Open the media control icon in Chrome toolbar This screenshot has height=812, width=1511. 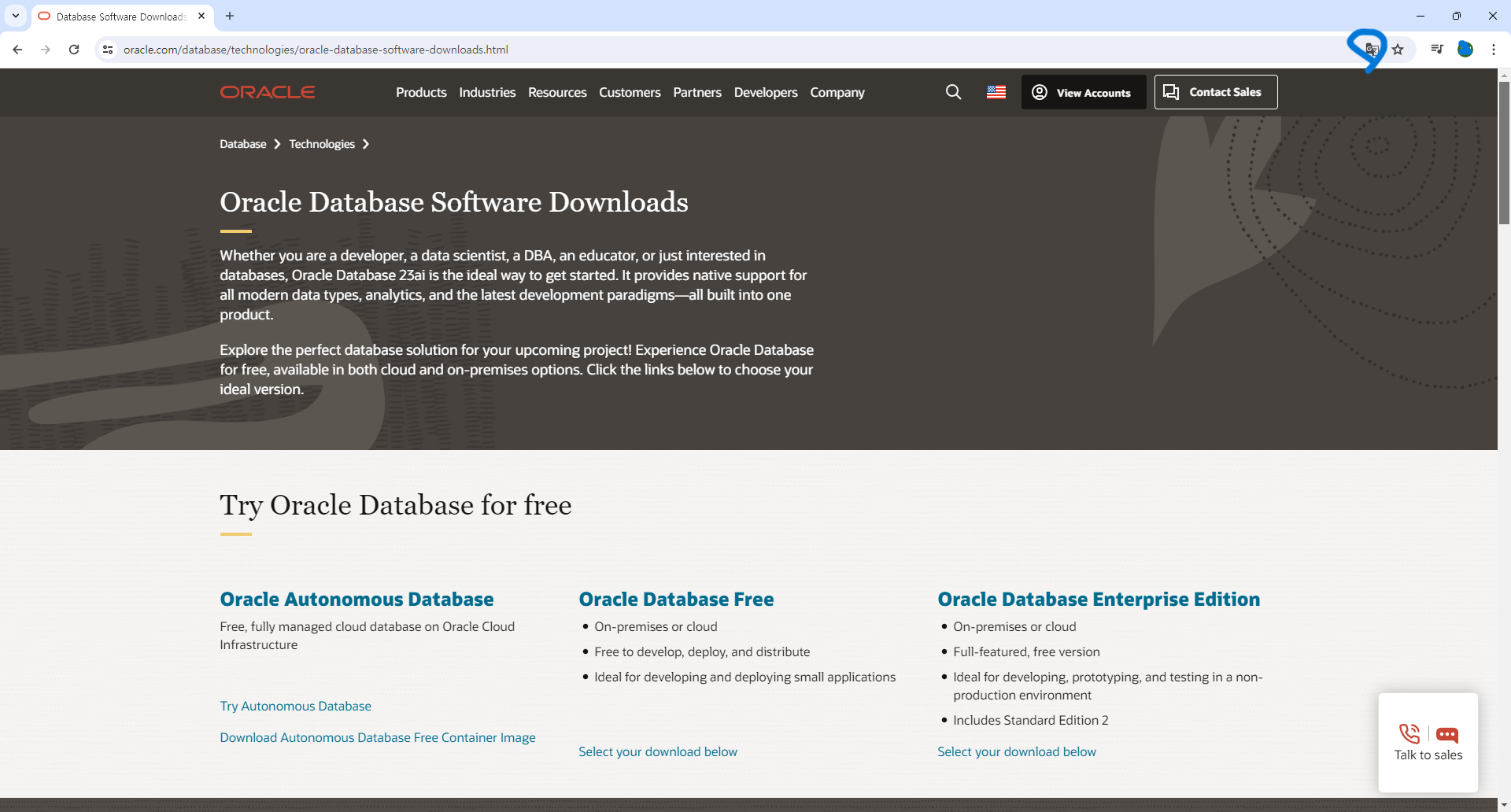pos(1437,50)
